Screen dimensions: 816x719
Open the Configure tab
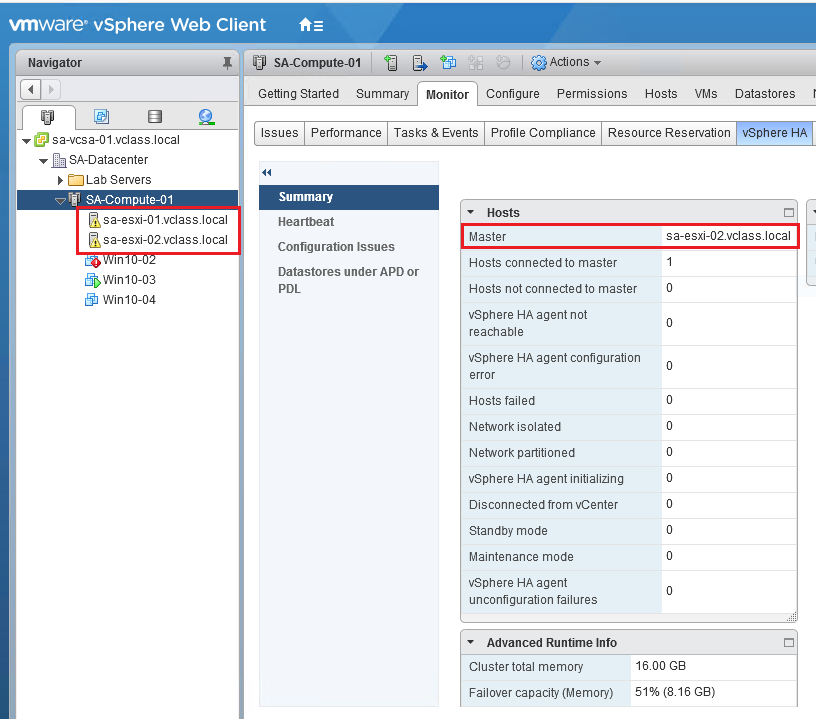pyautogui.click(x=513, y=94)
